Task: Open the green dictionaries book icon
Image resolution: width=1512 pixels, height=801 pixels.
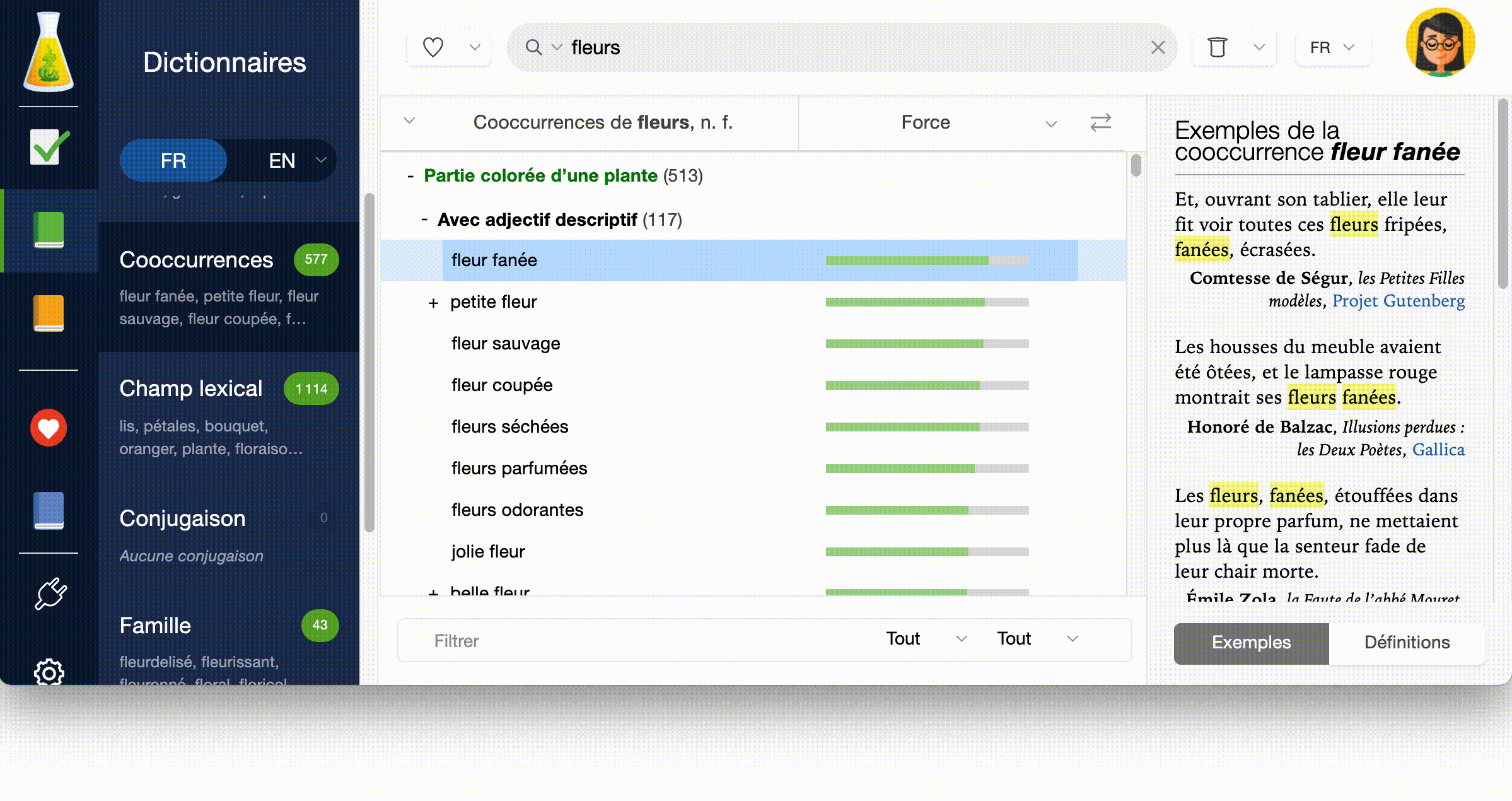Action: [x=49, y=230]
